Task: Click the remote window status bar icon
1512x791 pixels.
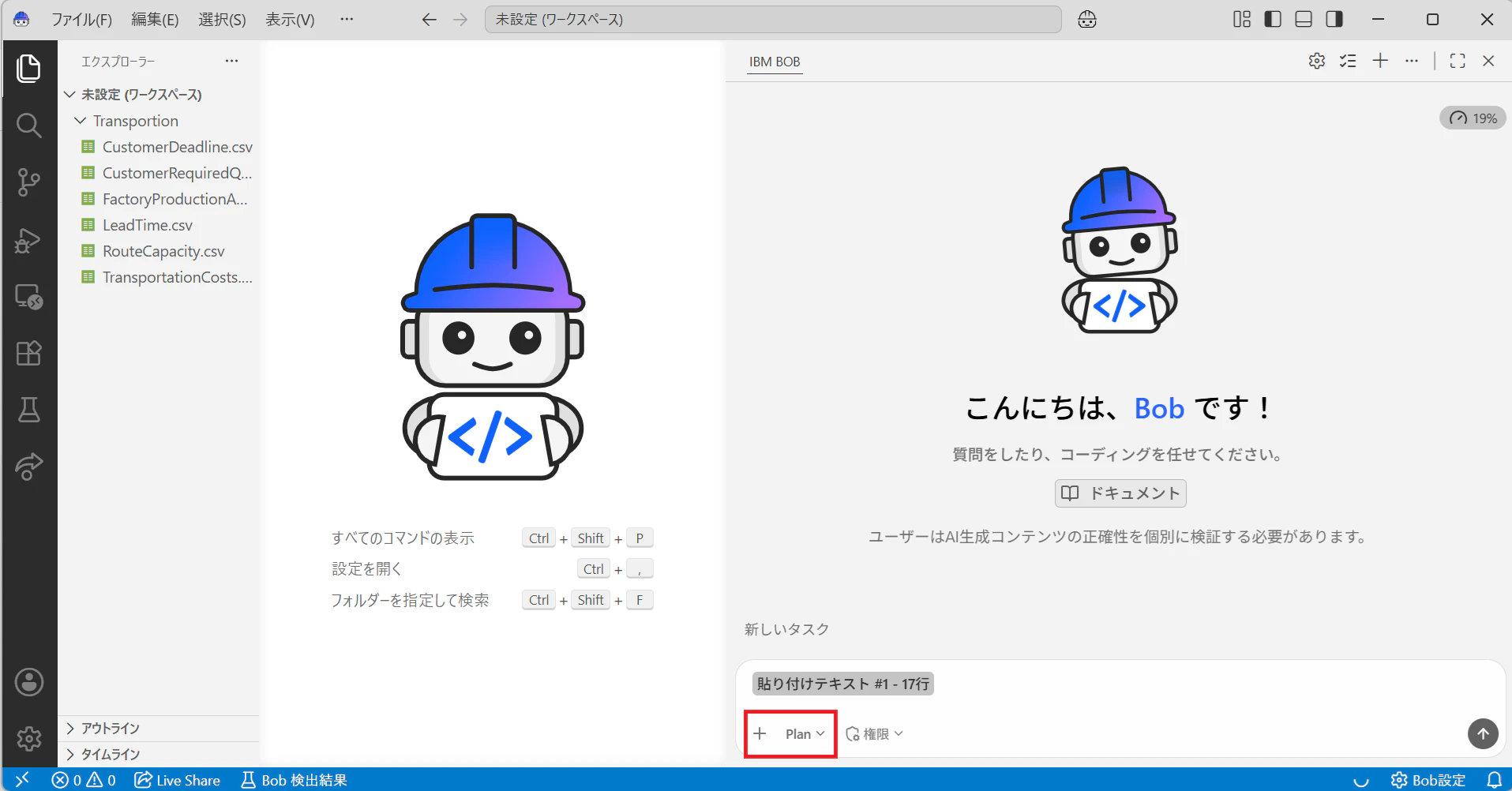Action: click(22, 780)
